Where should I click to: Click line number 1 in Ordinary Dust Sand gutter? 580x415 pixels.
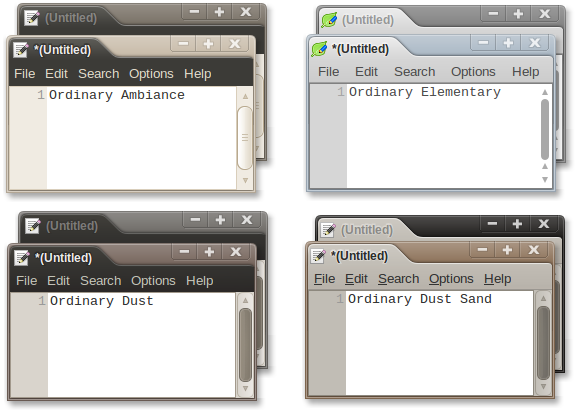(340, 298)
